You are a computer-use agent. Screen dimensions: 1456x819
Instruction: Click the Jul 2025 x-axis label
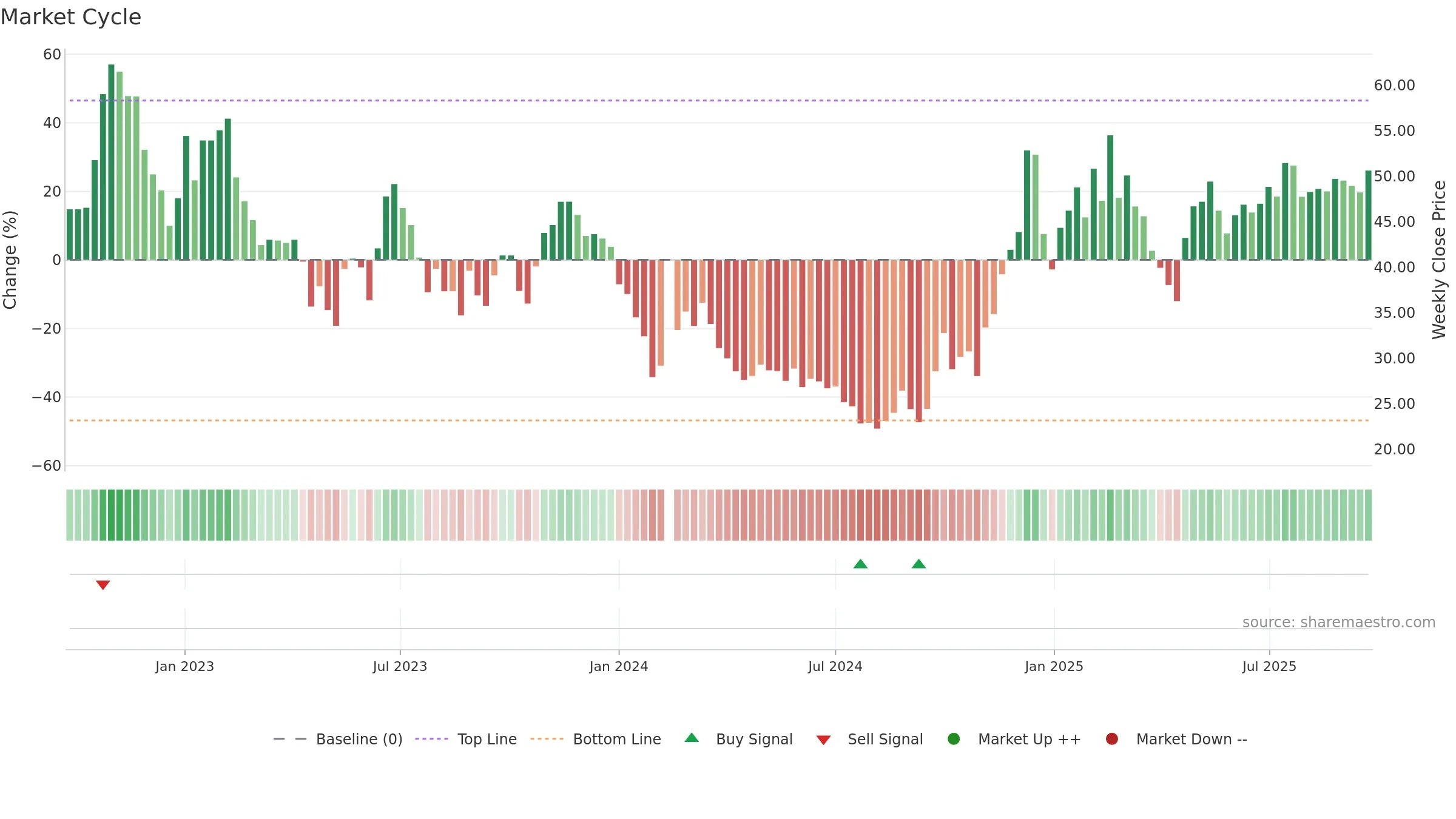(x=1269, y=667)
